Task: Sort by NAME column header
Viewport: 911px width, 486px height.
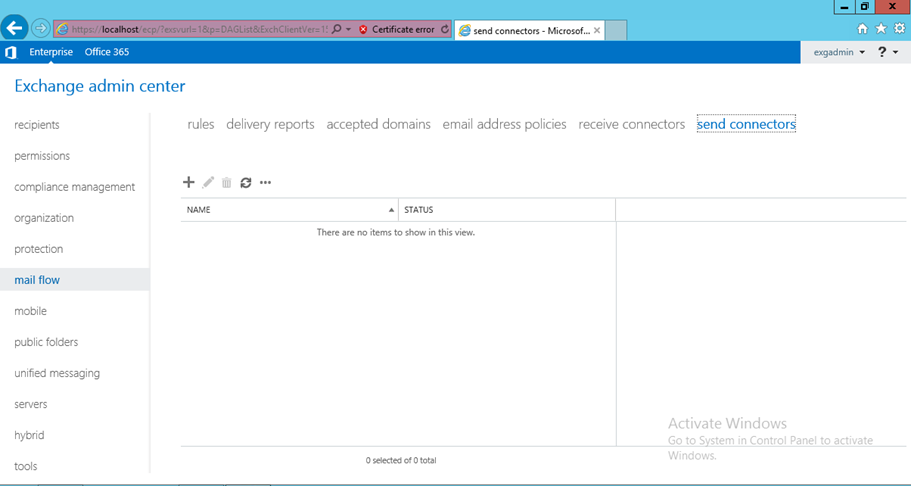Action: click(x=289, y=210)
